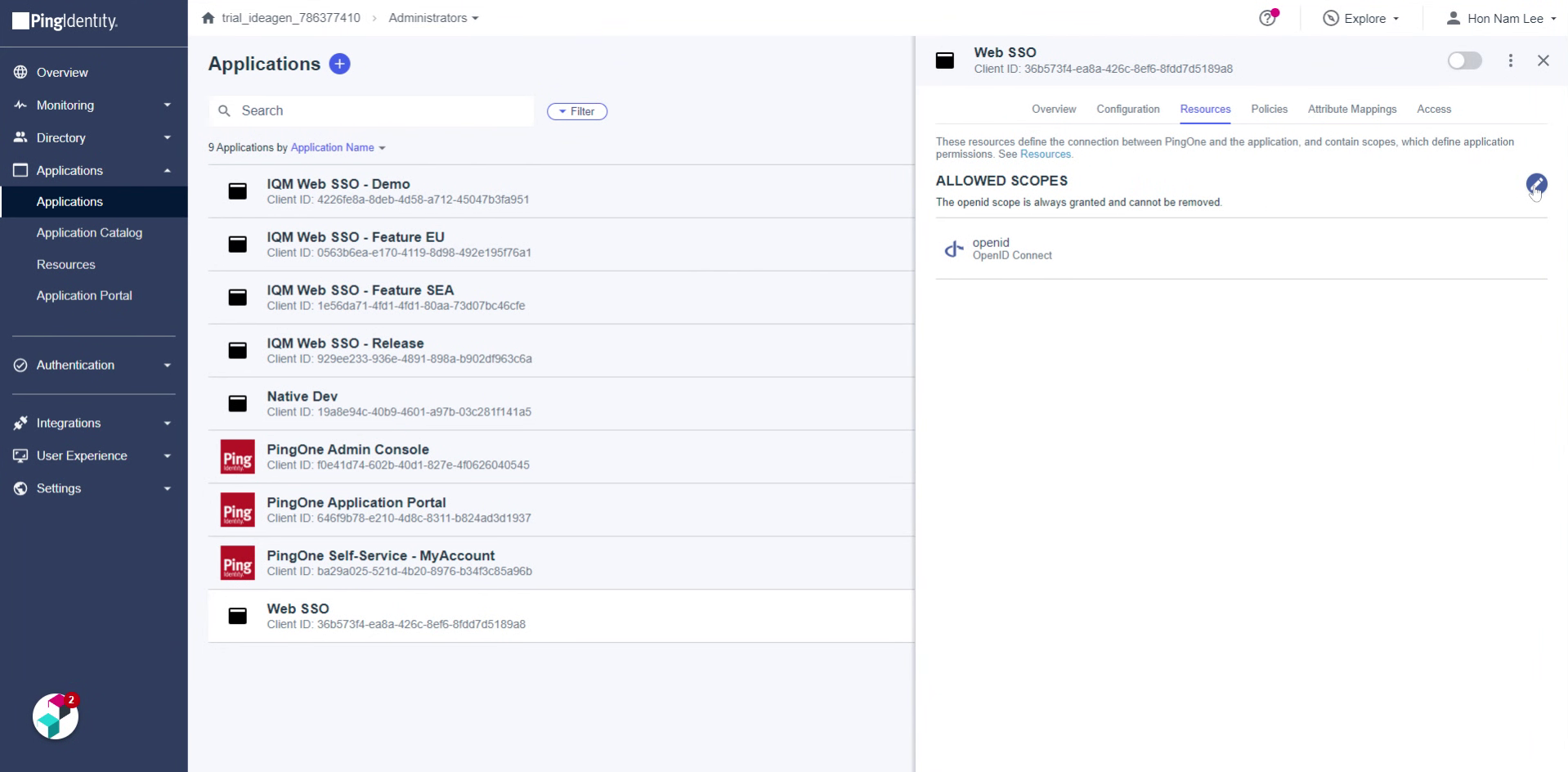This screenshot has width=1568, height=772.
Task: Click the Web SSO list row icon
Action: tap(237, 617)
